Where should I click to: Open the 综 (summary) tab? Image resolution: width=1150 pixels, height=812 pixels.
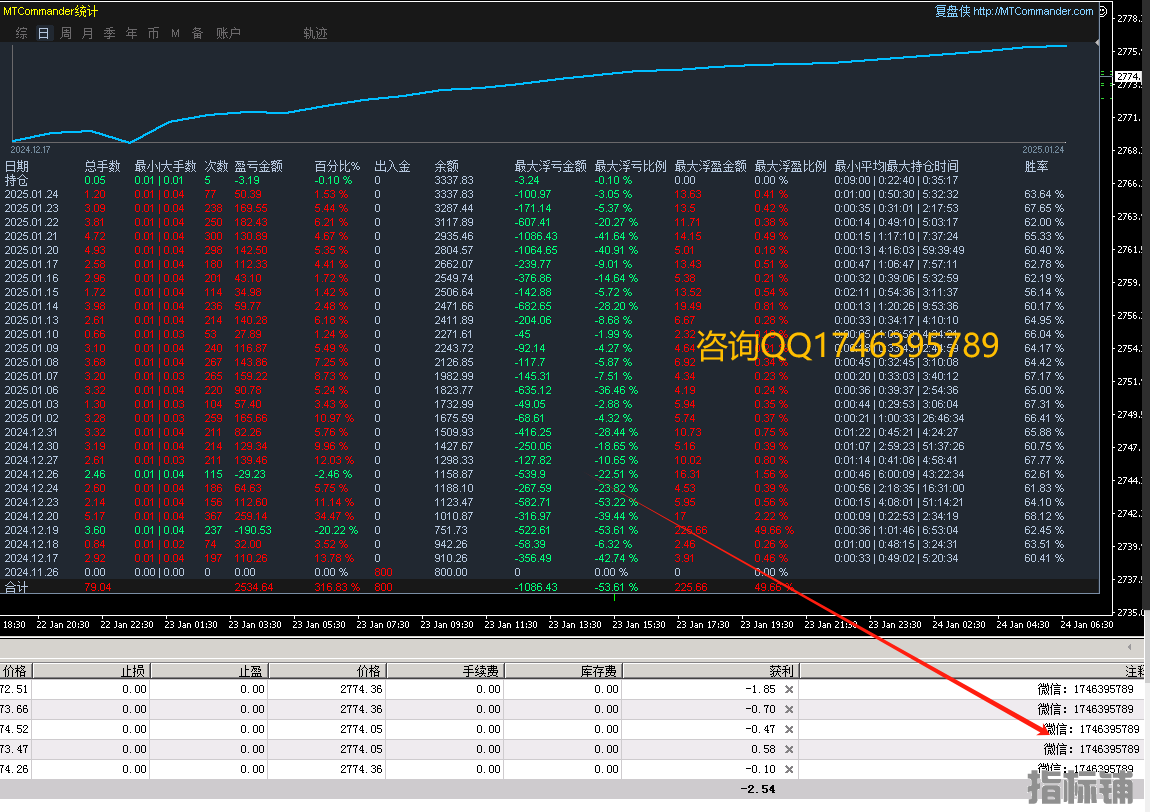tap(21, 33)
